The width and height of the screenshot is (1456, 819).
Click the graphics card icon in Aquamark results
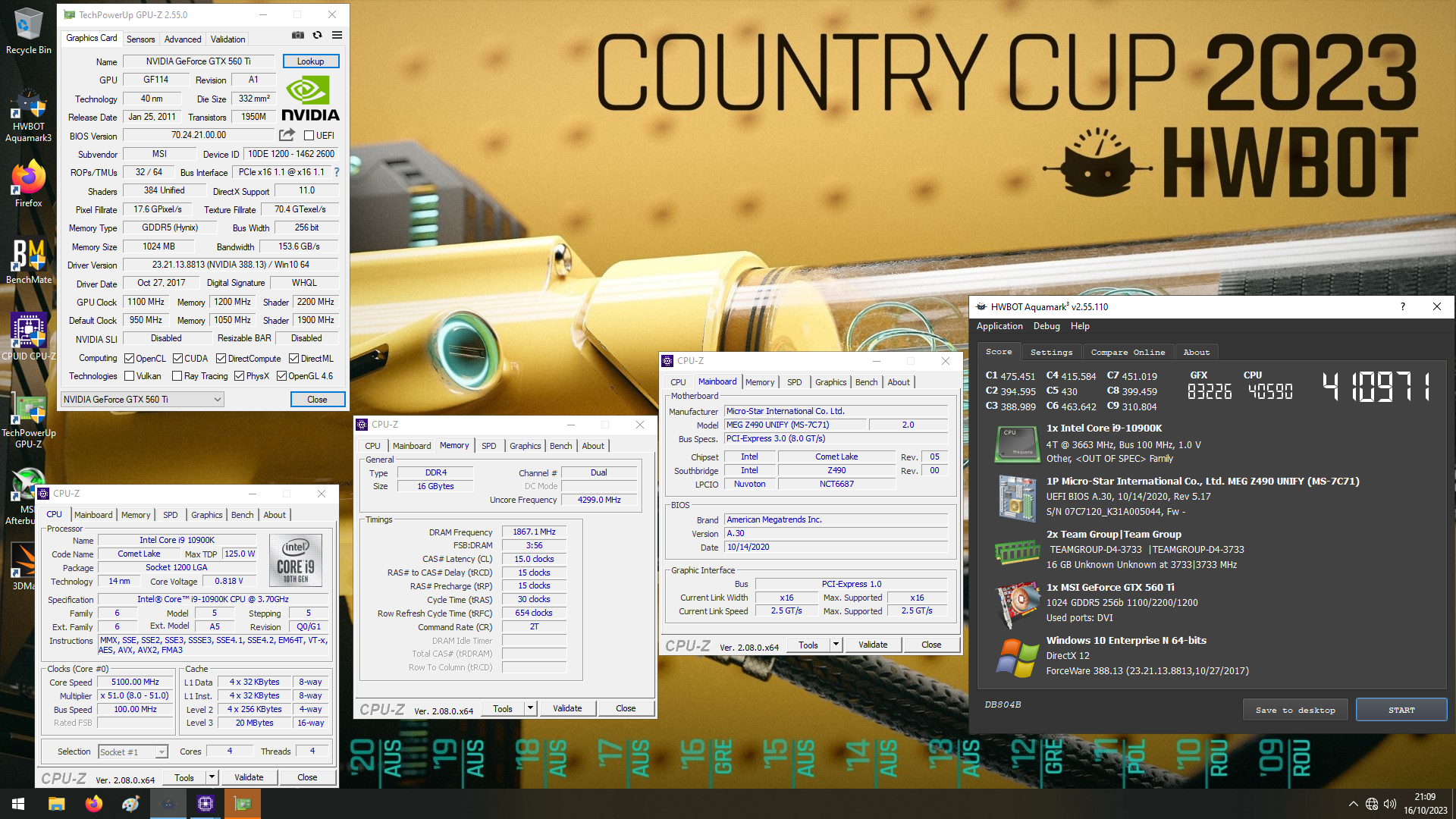pyautogui.click(x=1017, y=604)
